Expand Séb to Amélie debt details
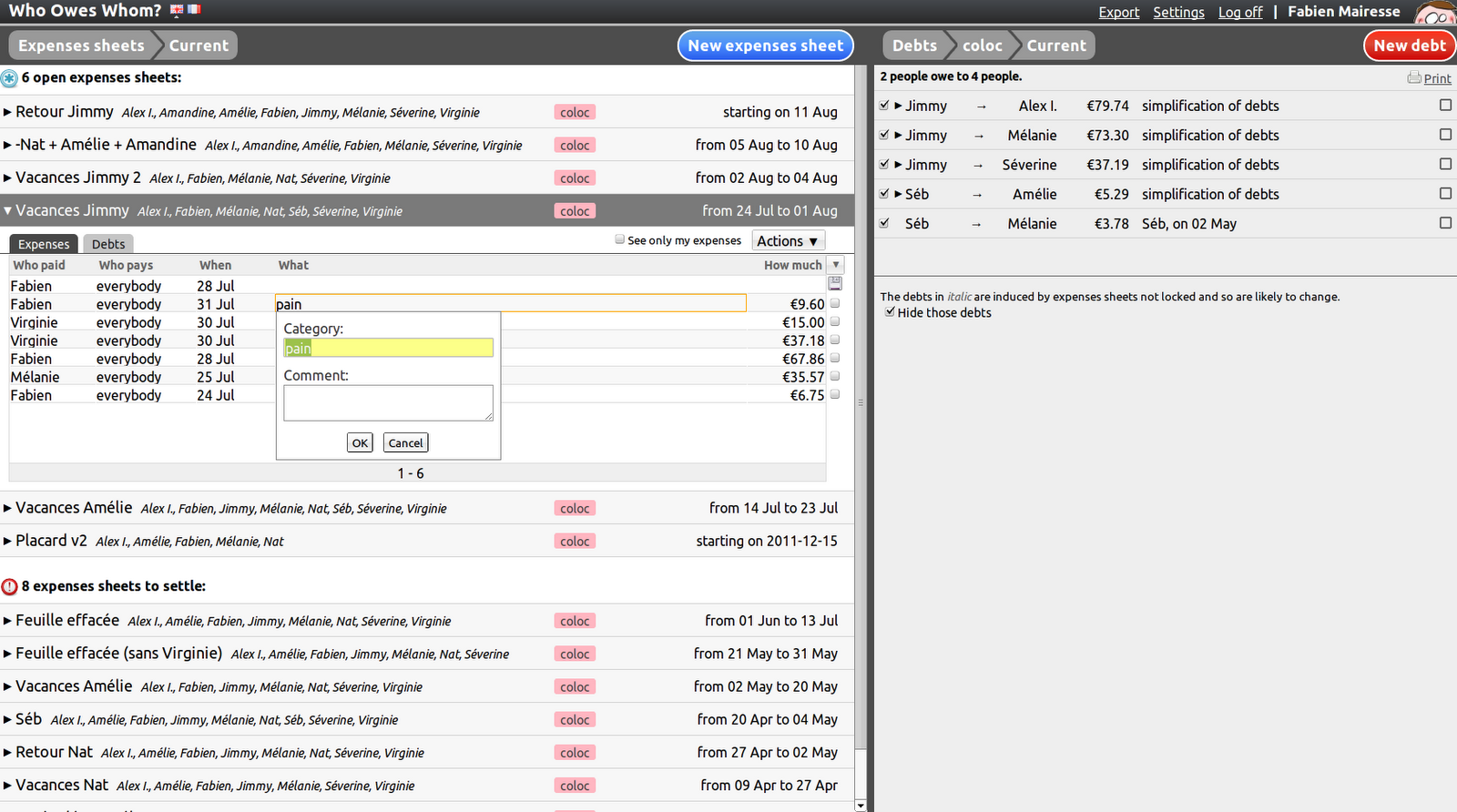1457x812 pixels. pos(898,194)
